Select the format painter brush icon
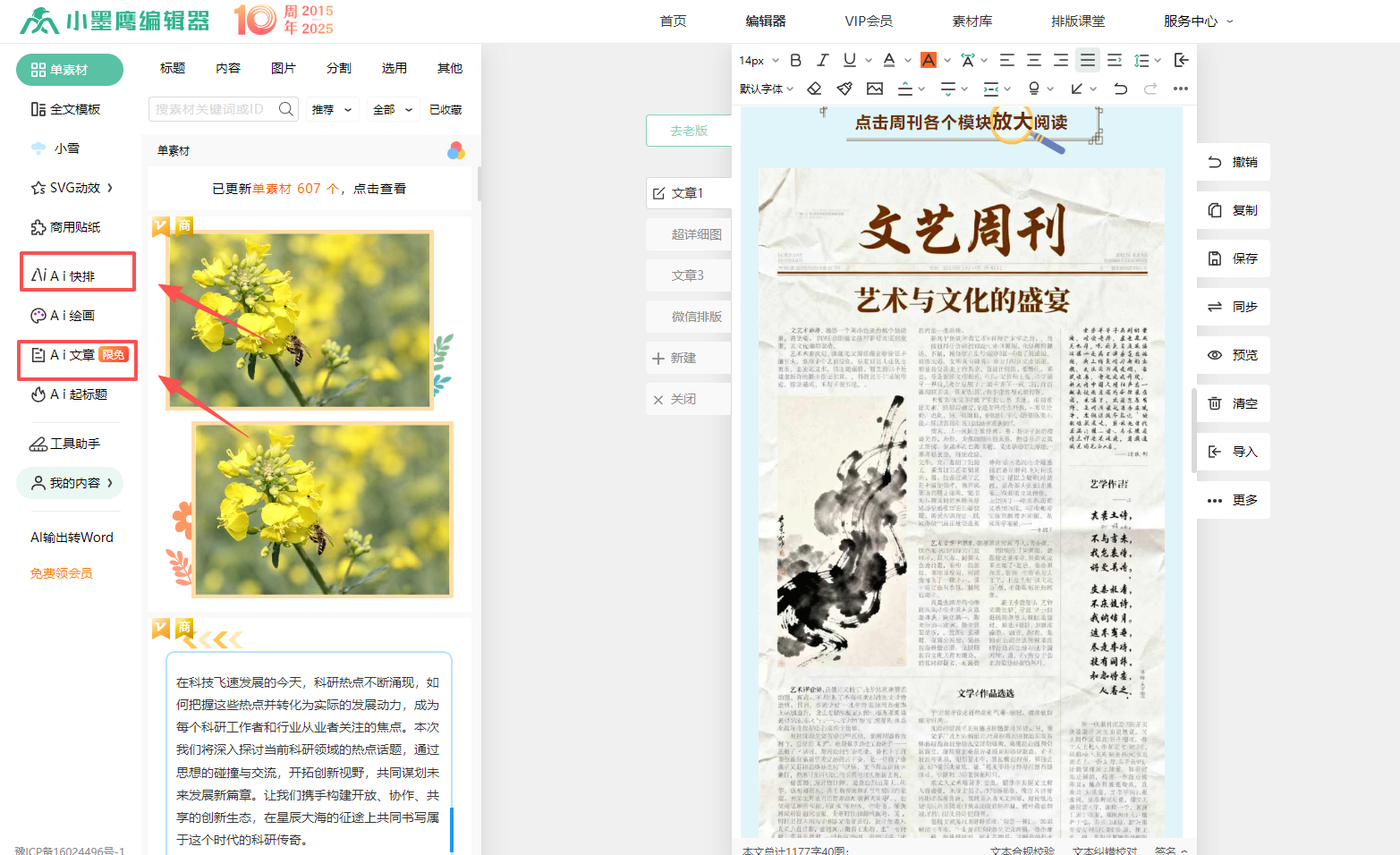This screenshot has width=1400, height=855. tap(844, 89)
